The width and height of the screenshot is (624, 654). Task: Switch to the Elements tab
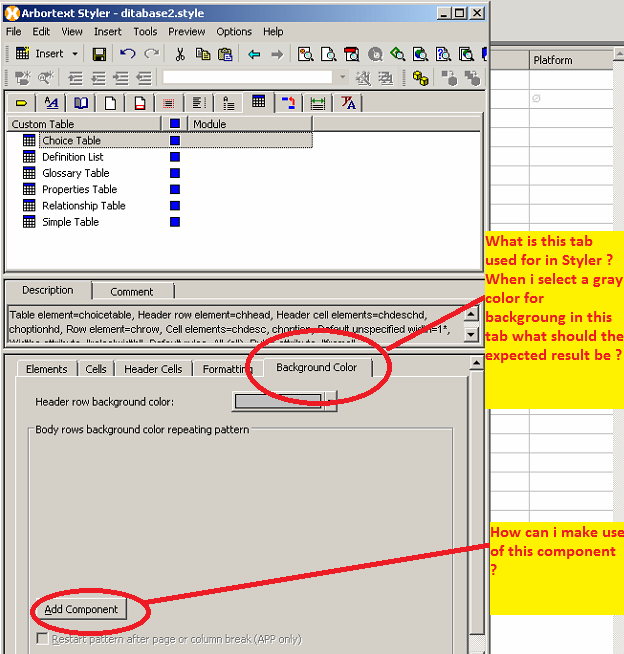[x=46, y=369]
